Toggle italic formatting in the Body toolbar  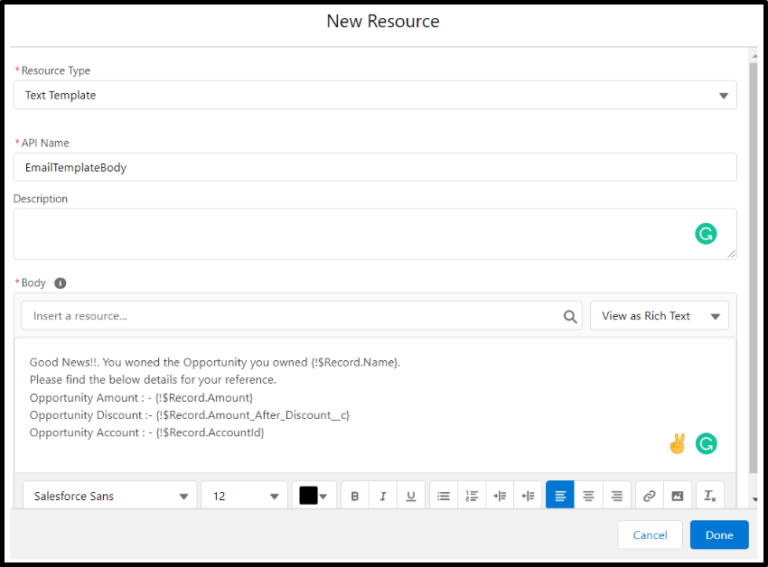pos(383,496)
